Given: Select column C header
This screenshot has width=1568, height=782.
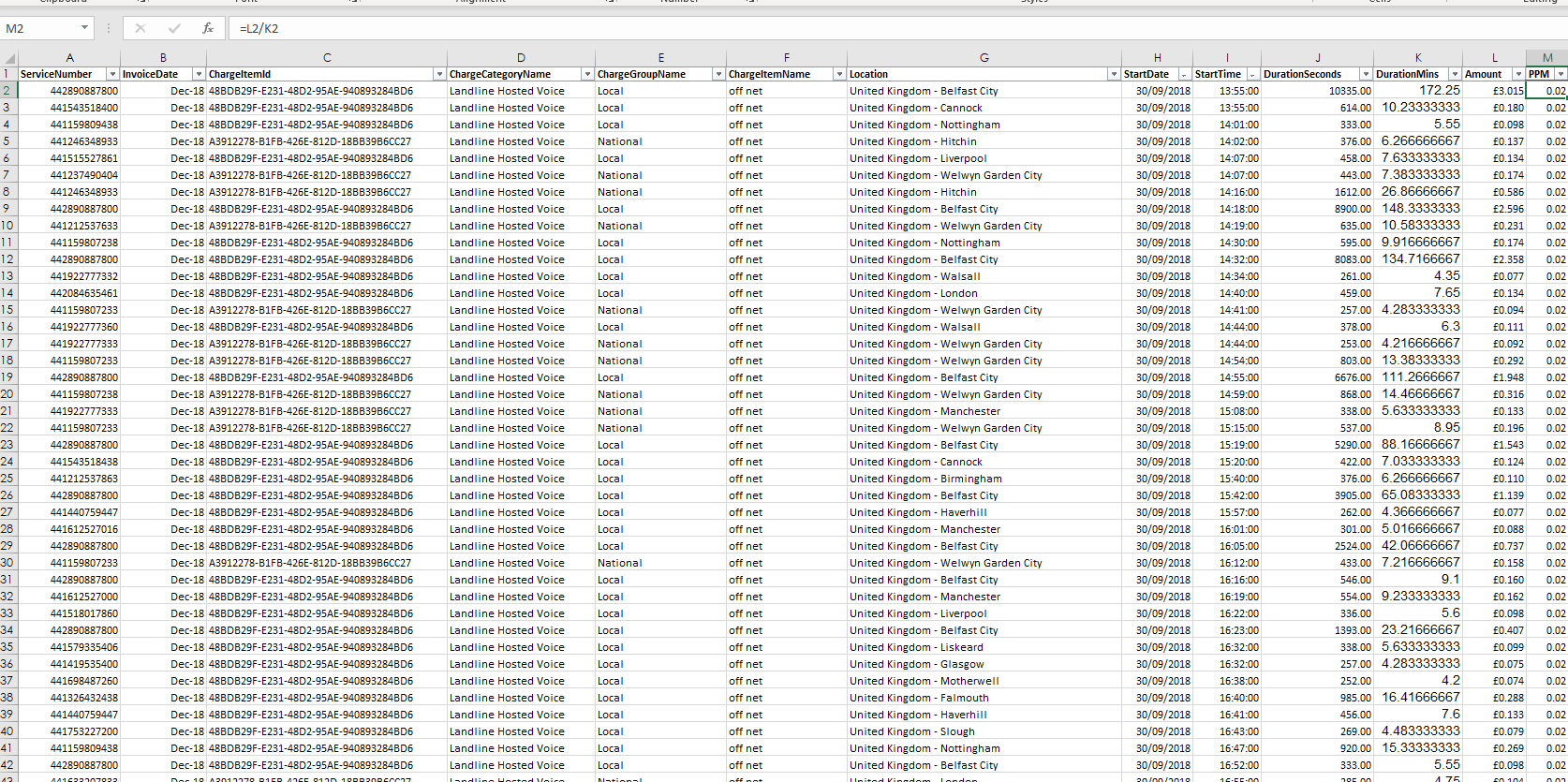Looking at the screenshot, I should tap(327, 58).
